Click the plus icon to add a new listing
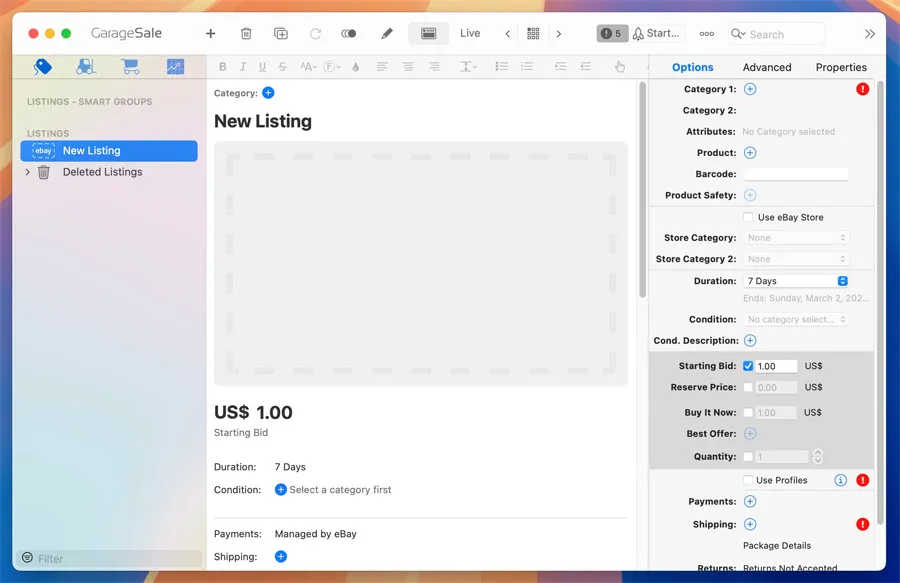The width and height of the screenshot is (900, 583). [x=211, y=34]
